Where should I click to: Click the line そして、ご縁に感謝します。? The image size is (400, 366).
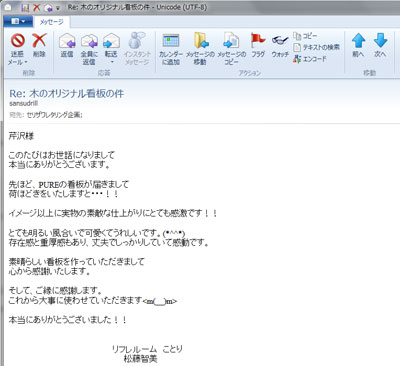tap(55, 290)
